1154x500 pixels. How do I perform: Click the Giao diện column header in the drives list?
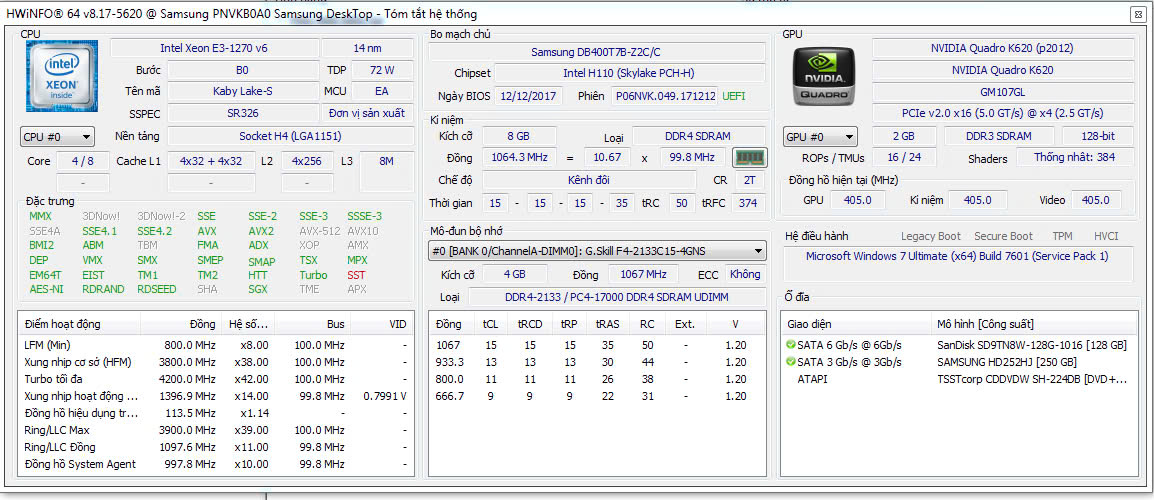click(x=857, y=324)
